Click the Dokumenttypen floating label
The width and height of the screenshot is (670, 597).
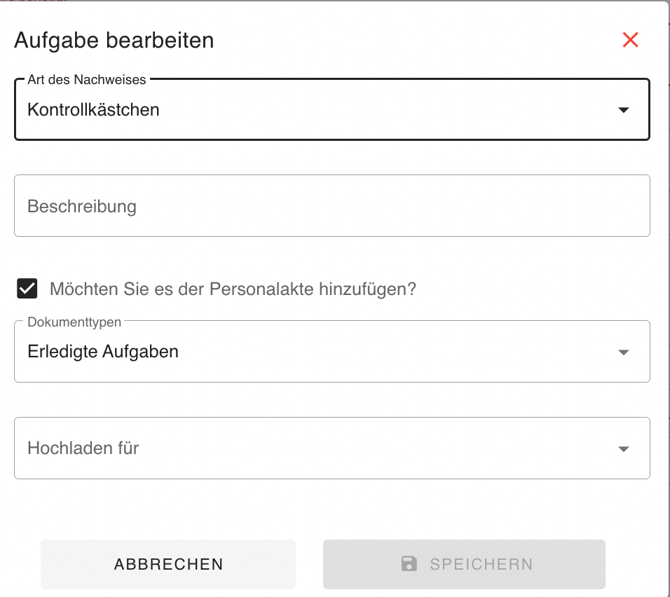(74, 322)
